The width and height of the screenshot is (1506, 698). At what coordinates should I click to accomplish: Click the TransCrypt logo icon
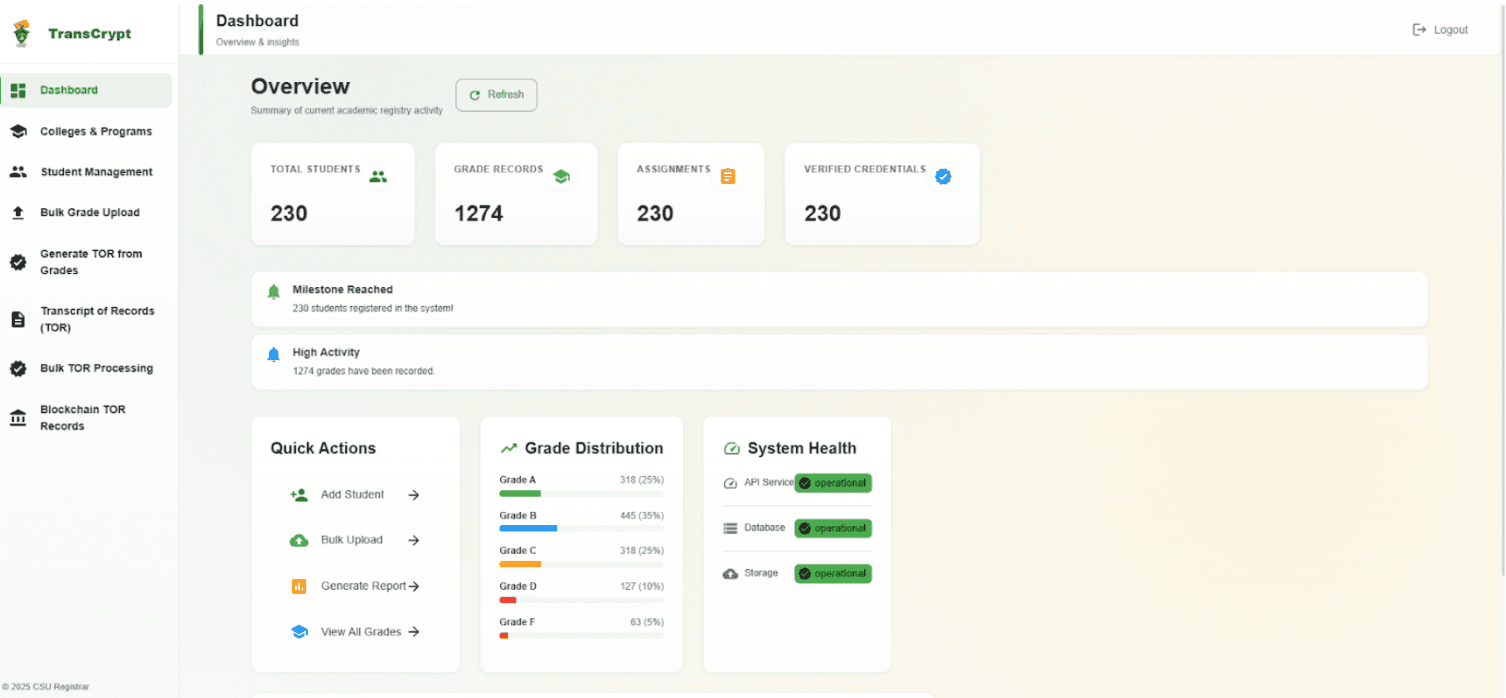pos(21,34)
